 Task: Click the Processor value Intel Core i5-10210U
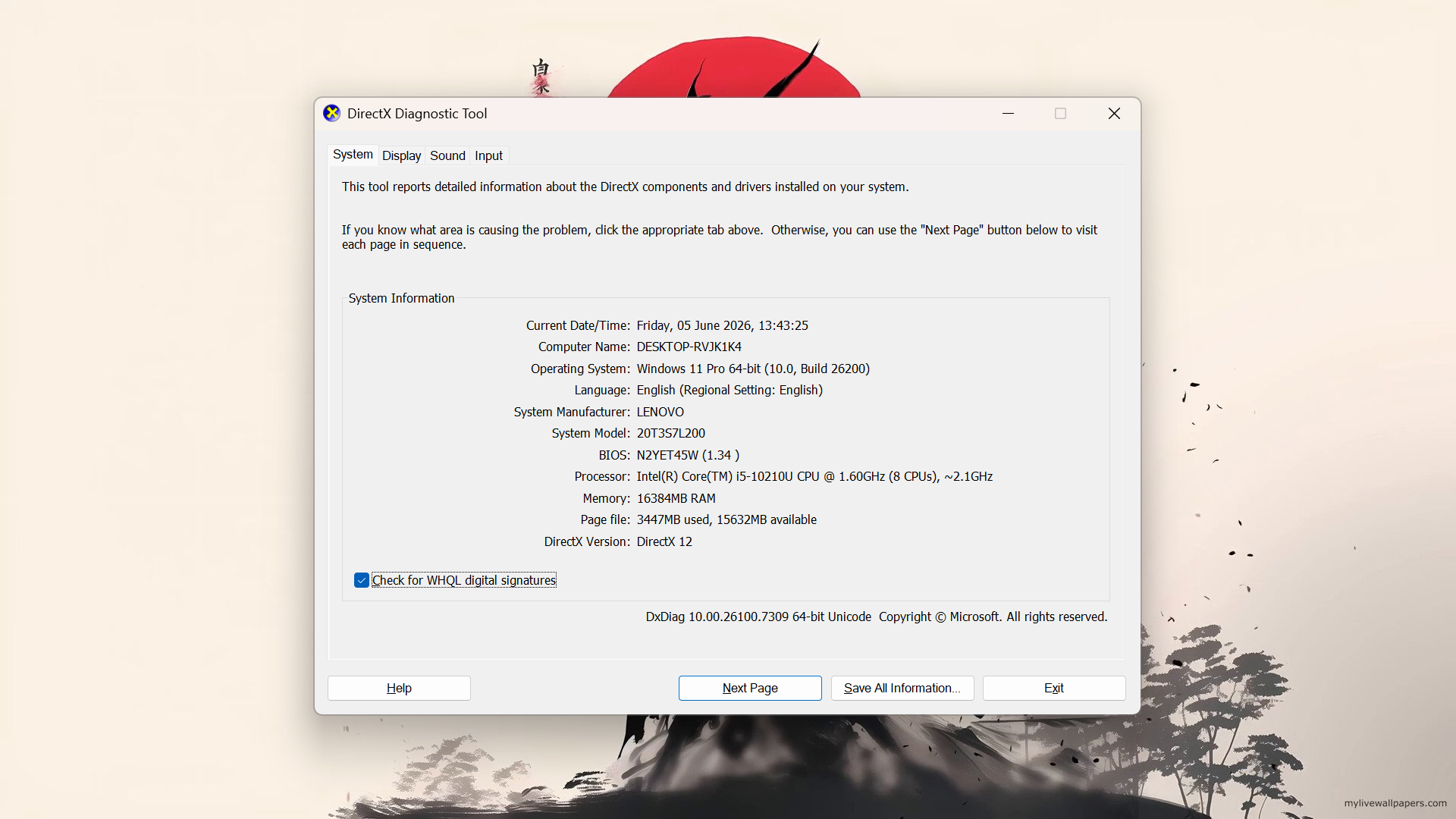[814, 476]
